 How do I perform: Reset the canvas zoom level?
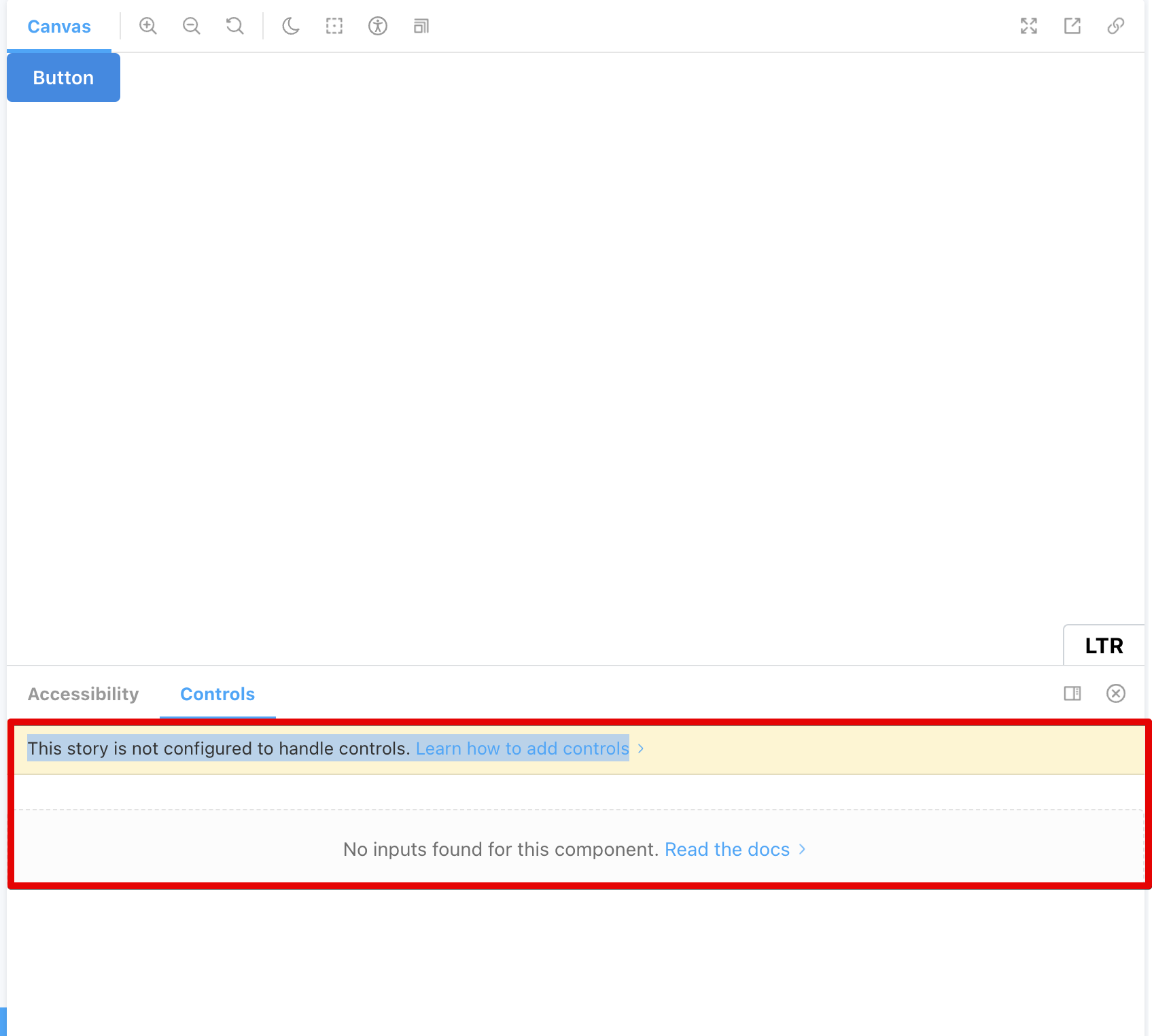[234, 26]
